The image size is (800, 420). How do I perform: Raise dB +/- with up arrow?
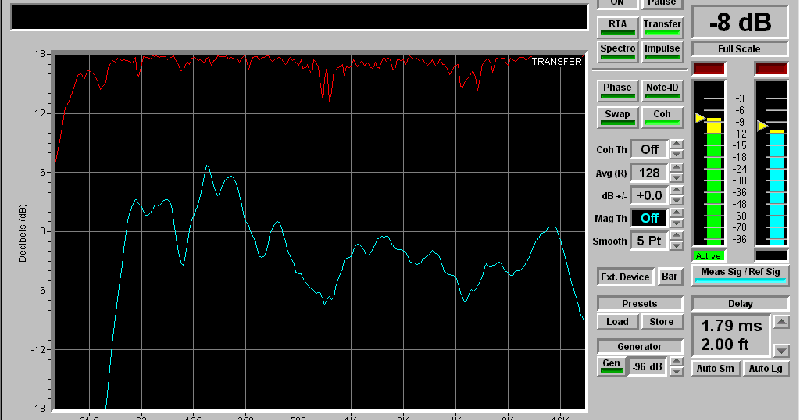point(677,190)
